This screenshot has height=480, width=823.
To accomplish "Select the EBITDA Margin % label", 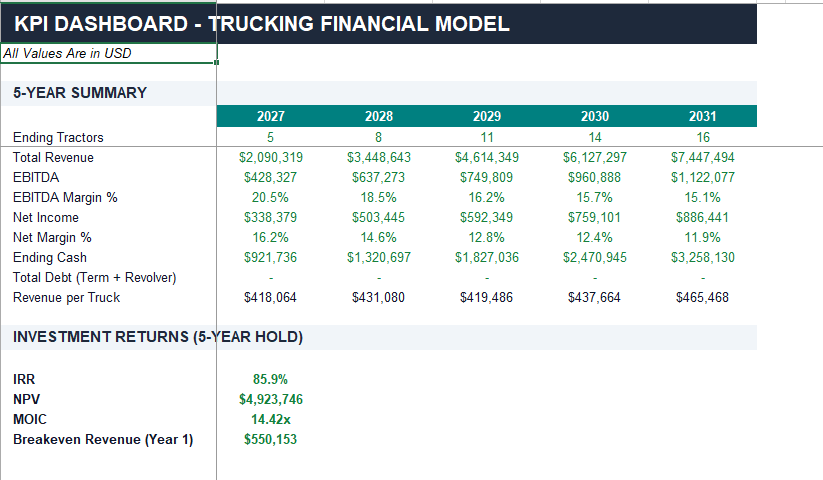I will click(x=65, y=197).
